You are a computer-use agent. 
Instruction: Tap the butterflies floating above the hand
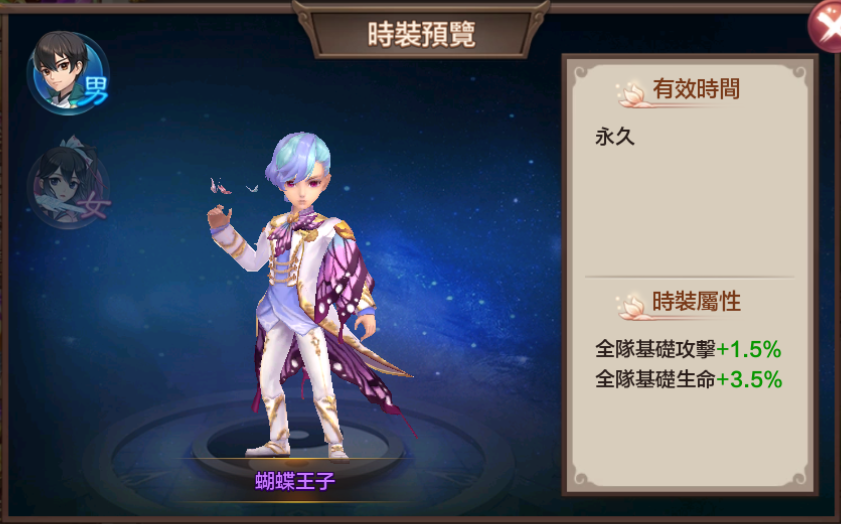234,186
